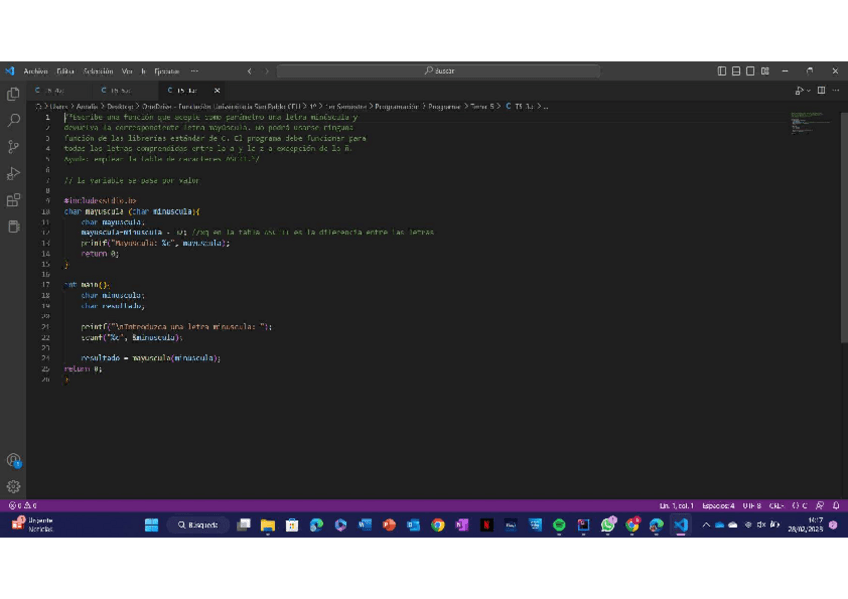
Task: Open the Archivo menu
Action: [35, 71]
